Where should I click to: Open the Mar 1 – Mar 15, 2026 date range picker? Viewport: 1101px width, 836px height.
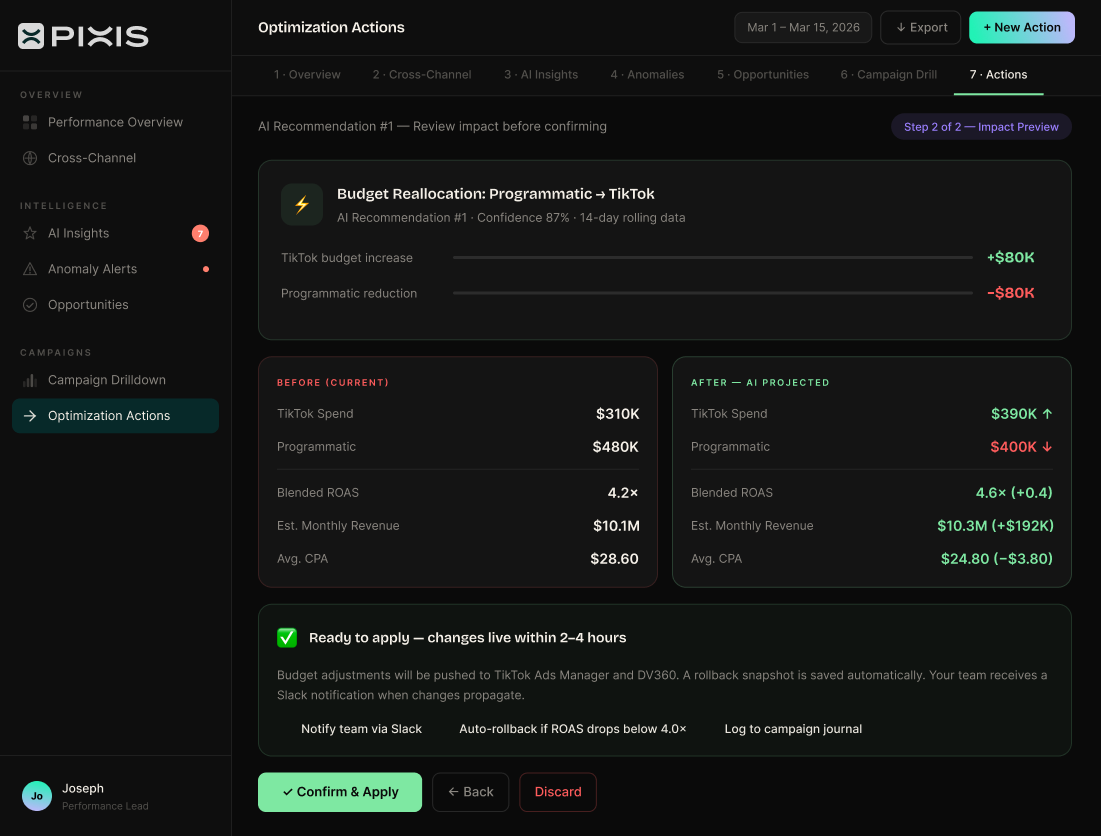click(x=803, y=27)
